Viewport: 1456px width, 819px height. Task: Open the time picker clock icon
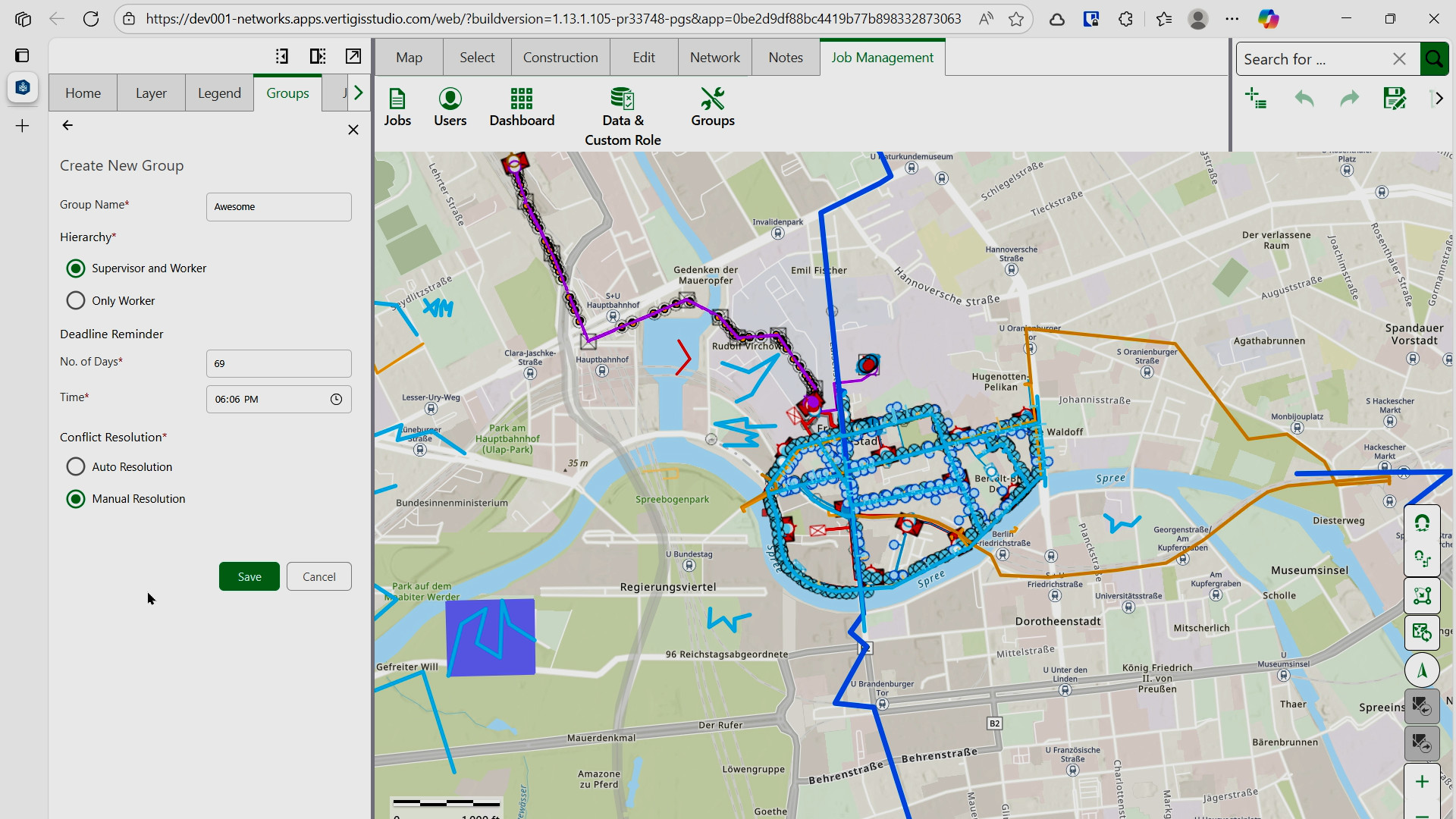point(336,400)
